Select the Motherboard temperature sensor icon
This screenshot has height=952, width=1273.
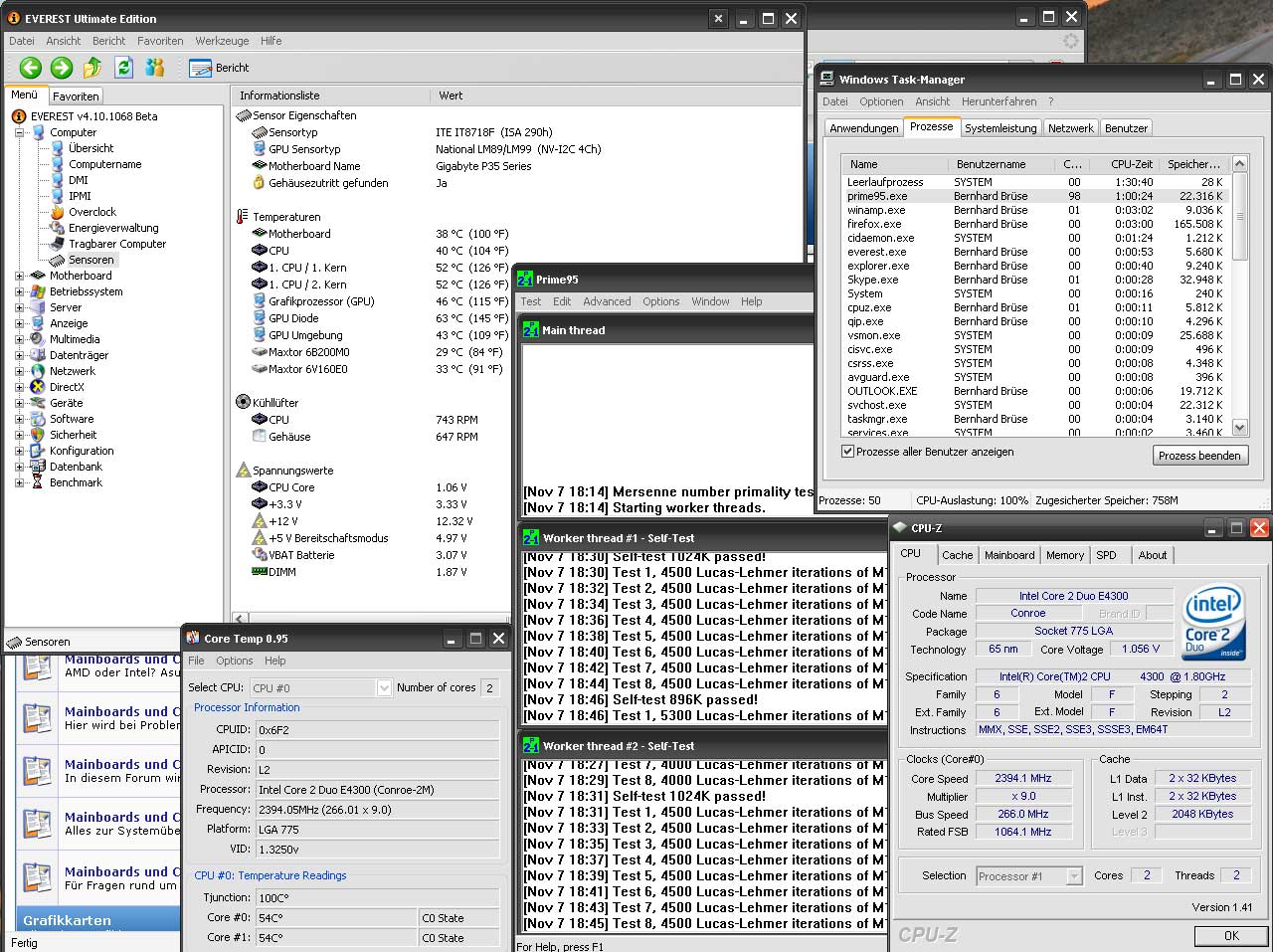[260, 234]
